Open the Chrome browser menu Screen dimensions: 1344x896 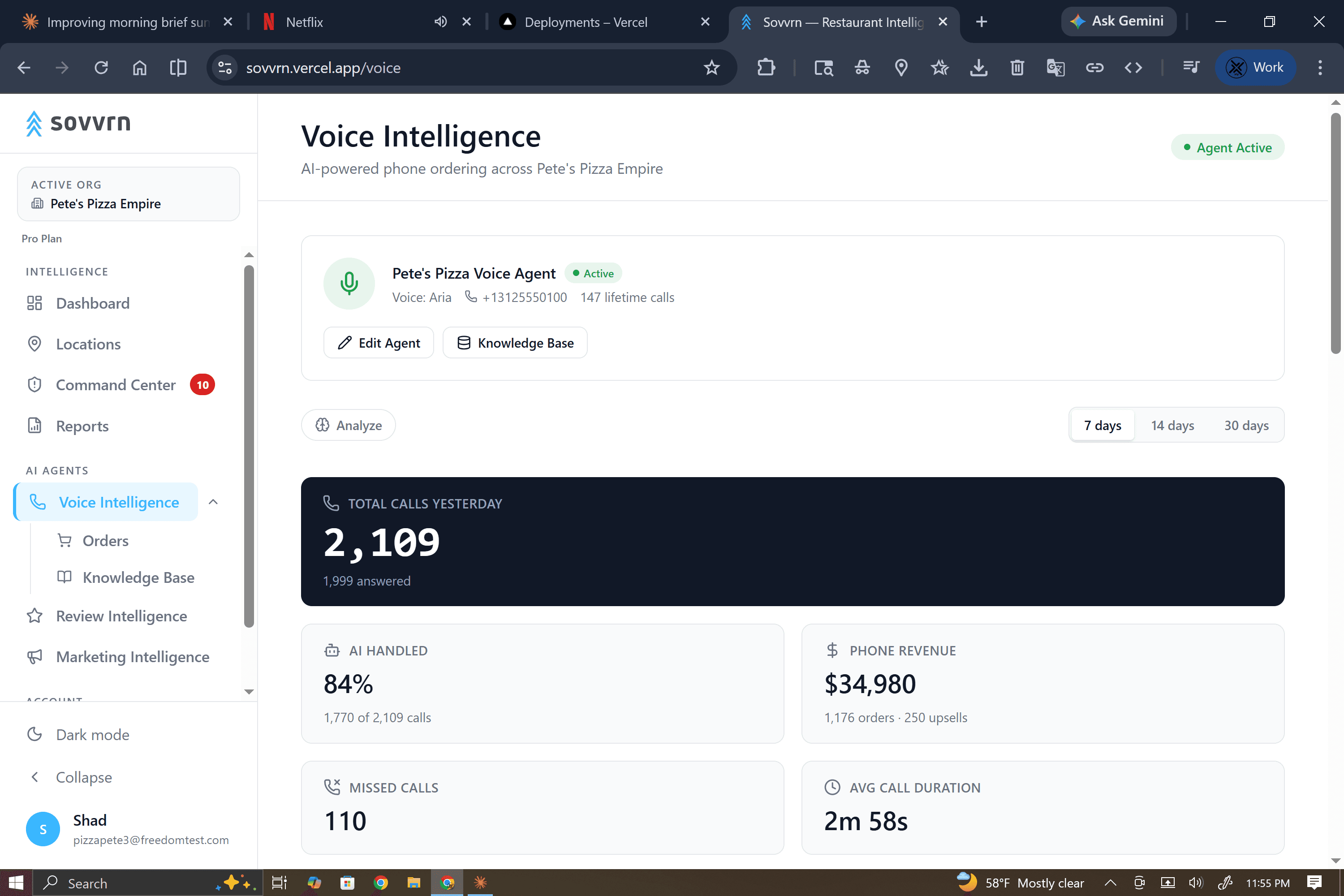point(1319,68)
